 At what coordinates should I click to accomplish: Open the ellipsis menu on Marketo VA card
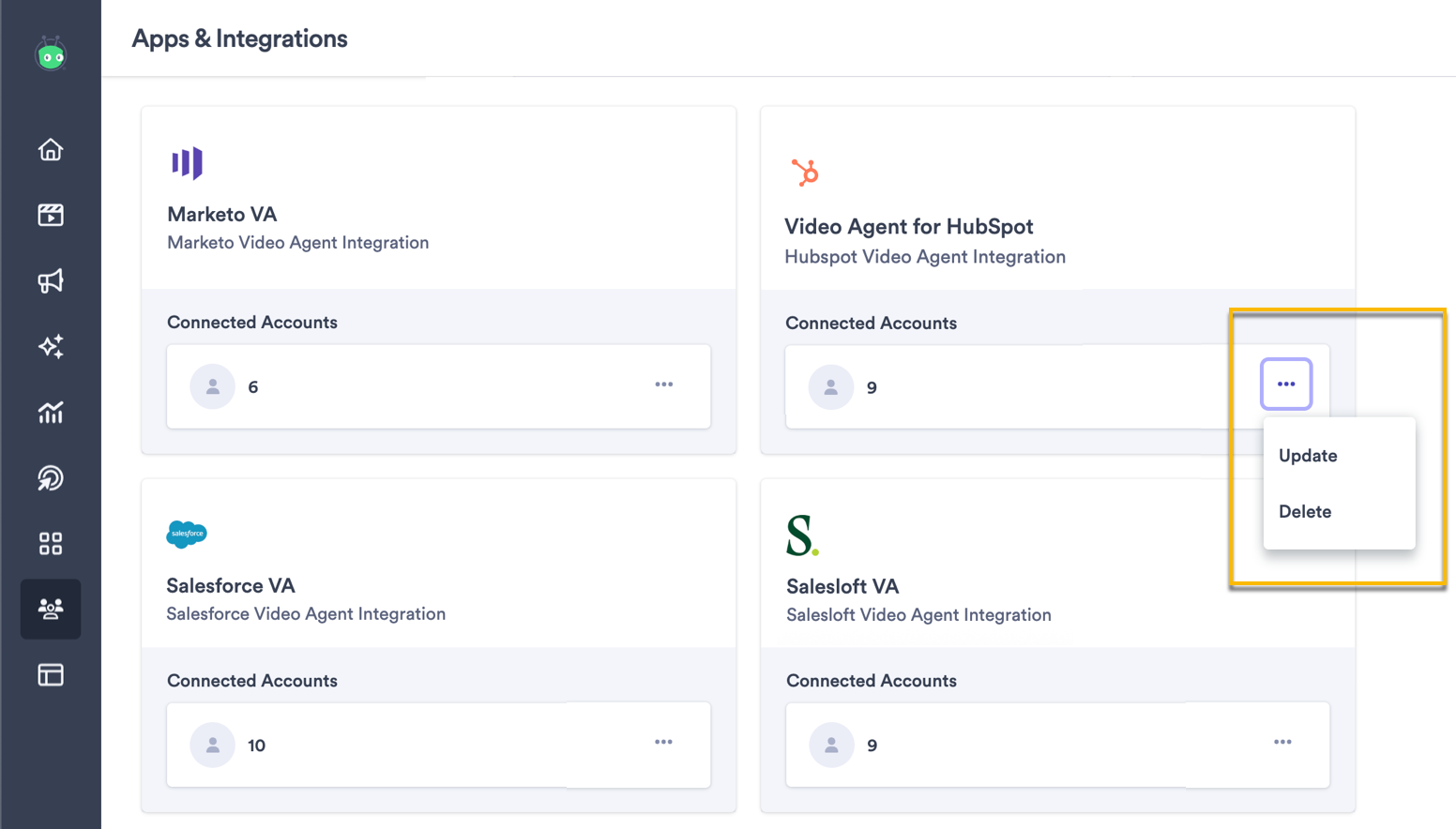(x=664, y=384)
